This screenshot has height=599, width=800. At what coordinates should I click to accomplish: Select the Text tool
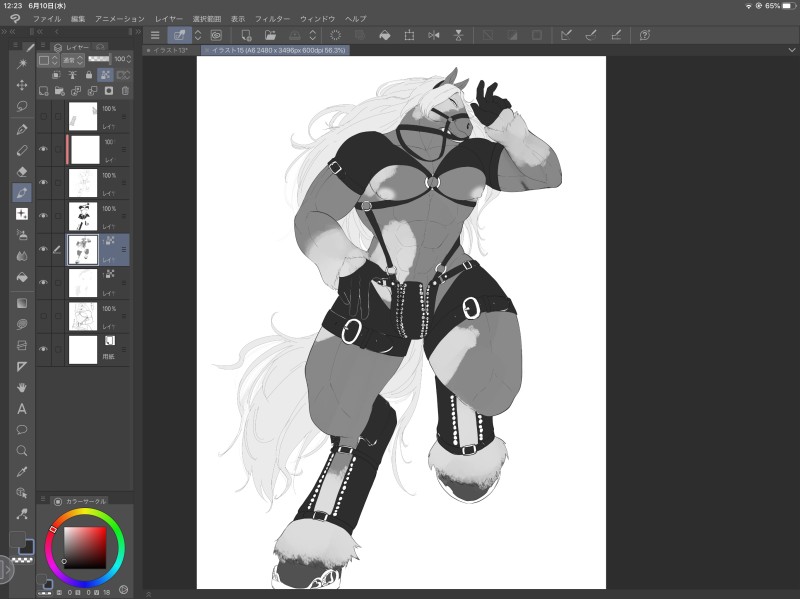[22, 409]
